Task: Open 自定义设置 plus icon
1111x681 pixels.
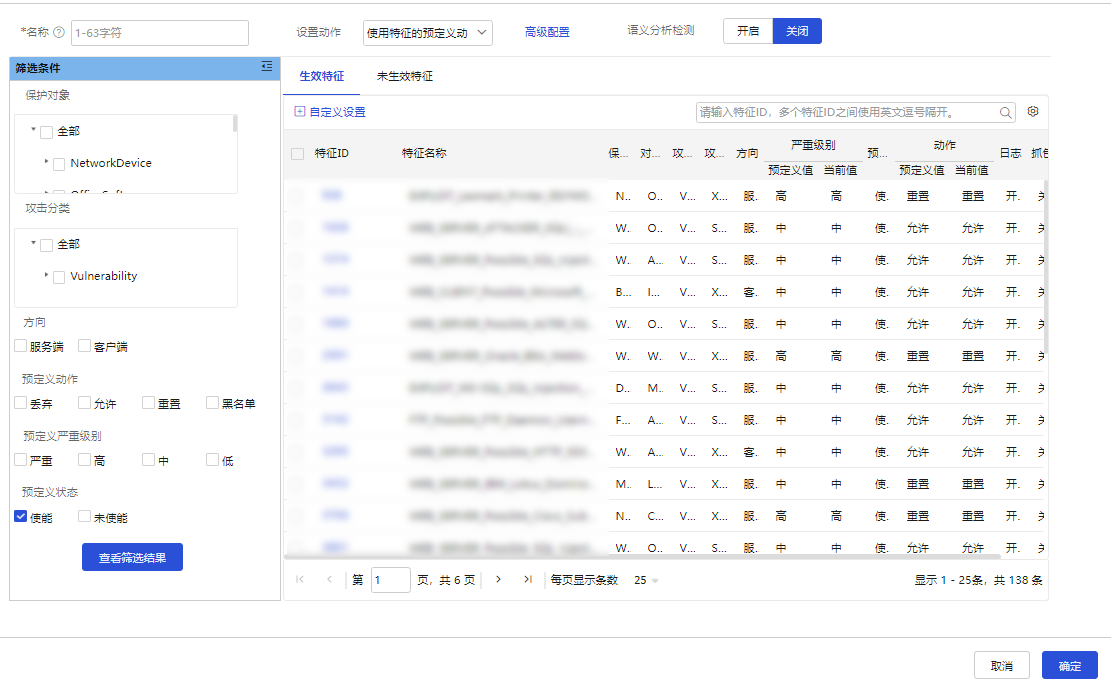Action: 299,112
